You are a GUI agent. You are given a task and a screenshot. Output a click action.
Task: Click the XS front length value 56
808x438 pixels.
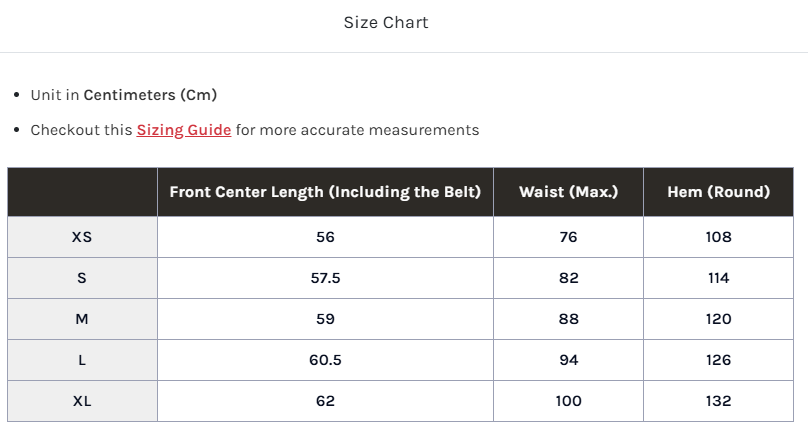325,237
